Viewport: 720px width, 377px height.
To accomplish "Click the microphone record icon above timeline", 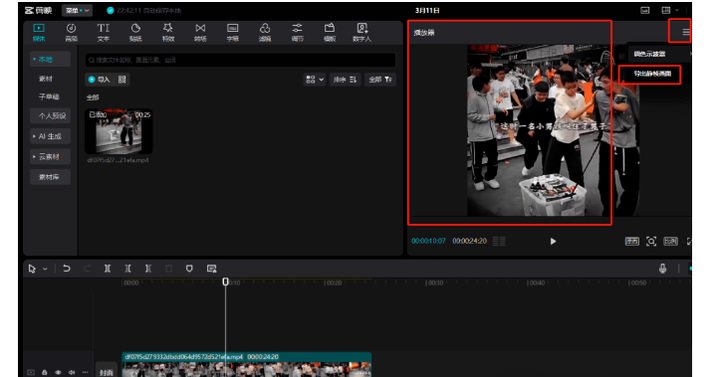I will [662, 269].
